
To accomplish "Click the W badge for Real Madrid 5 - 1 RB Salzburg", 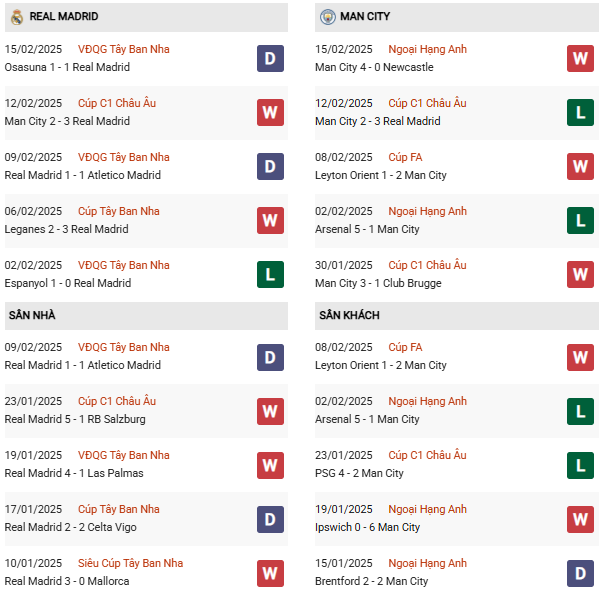I will pos(270,411).
